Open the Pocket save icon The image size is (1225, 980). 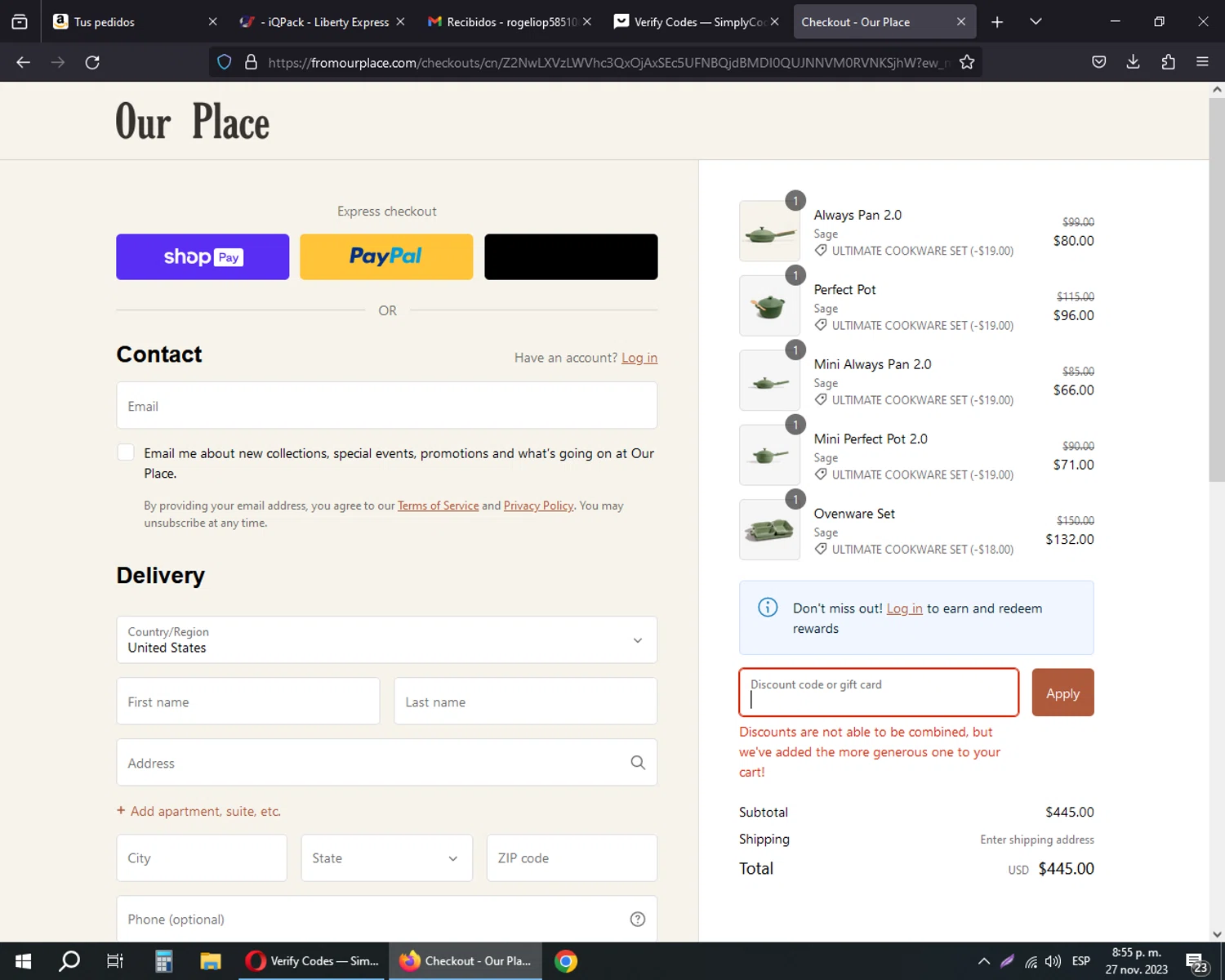click(1098, 62)
